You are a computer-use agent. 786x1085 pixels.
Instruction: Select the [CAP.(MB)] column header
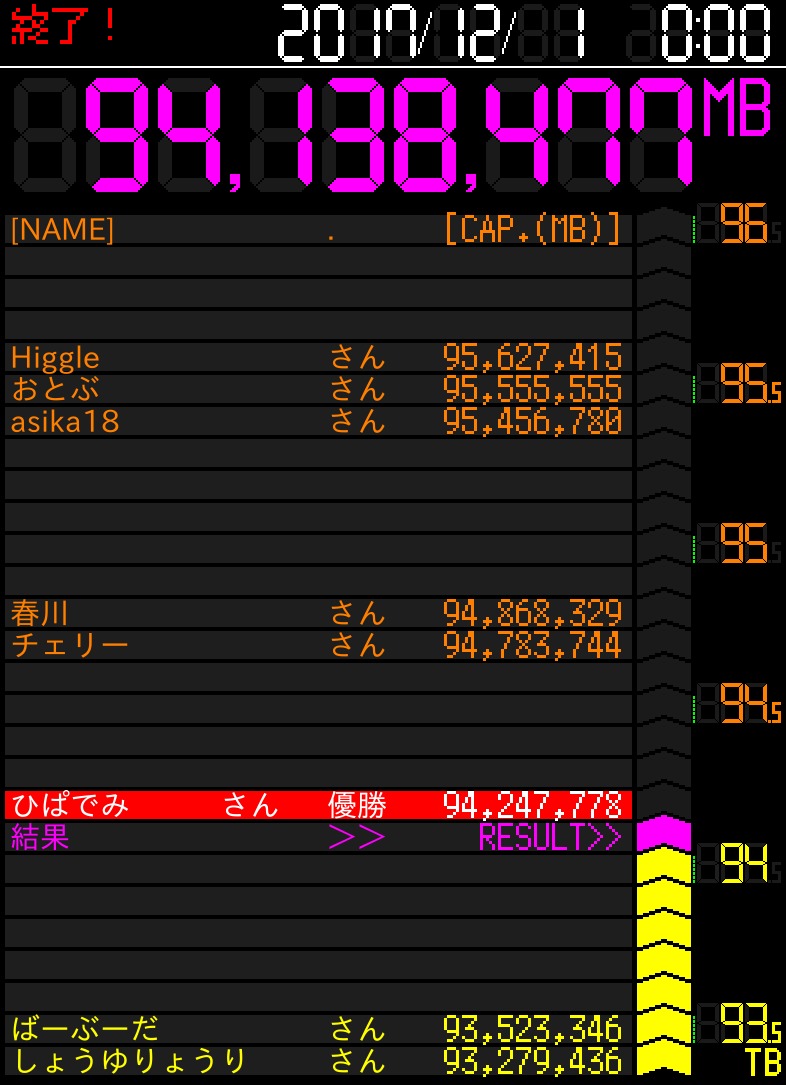point(532,230)
